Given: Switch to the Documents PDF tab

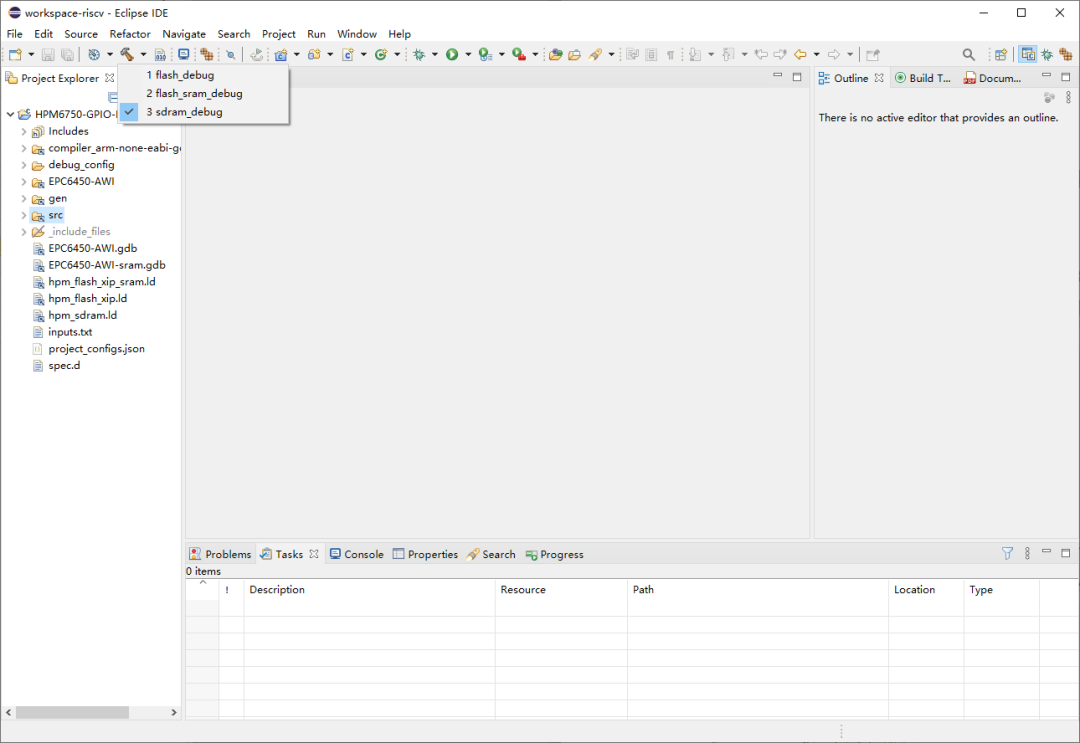Looking at the screenshot, I should tap(992, 78).
